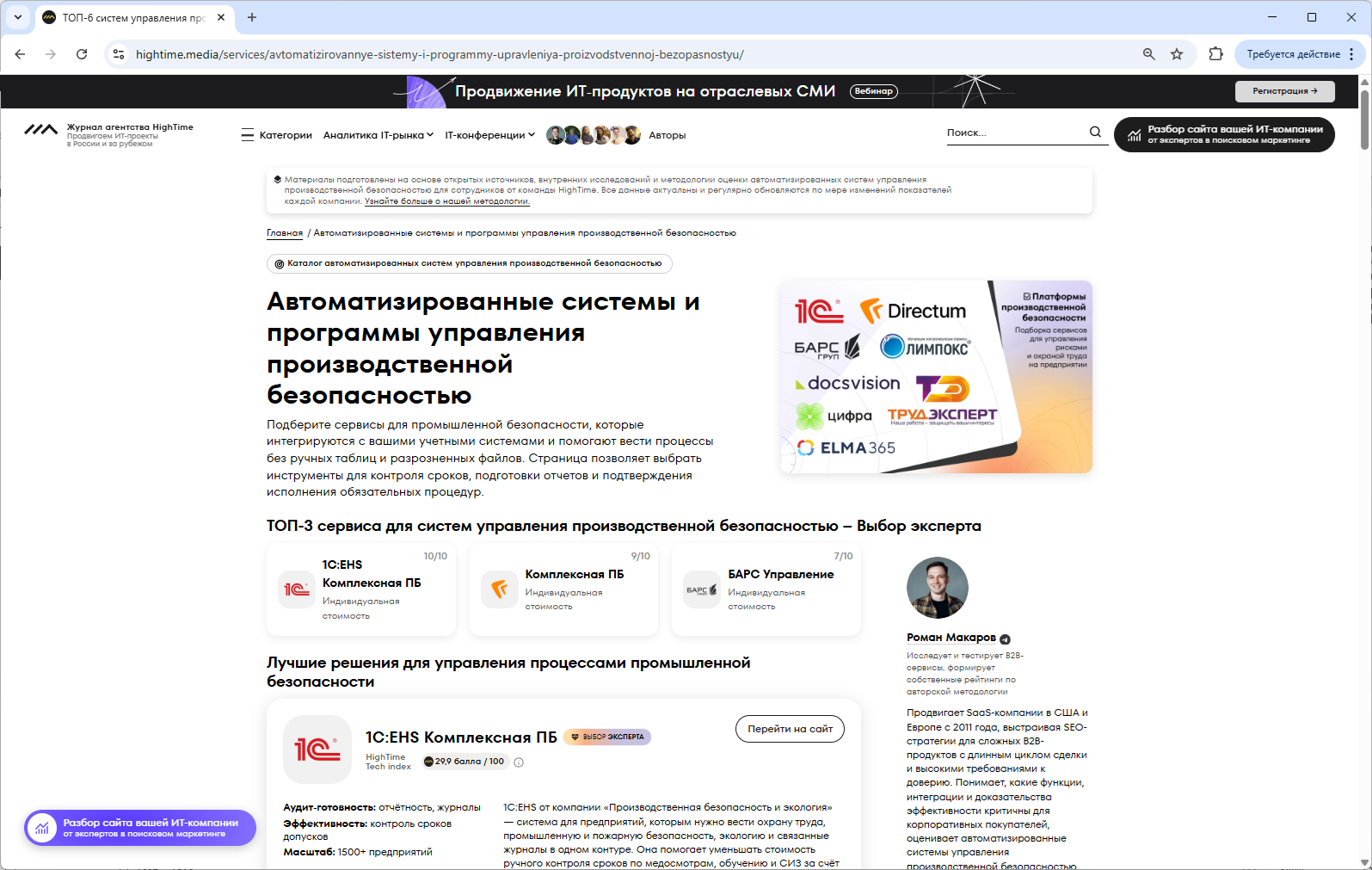This screenshot has height=870, width=1372.
Task: Click the info icon beside 29,9 балла
Action: (519, 762)
